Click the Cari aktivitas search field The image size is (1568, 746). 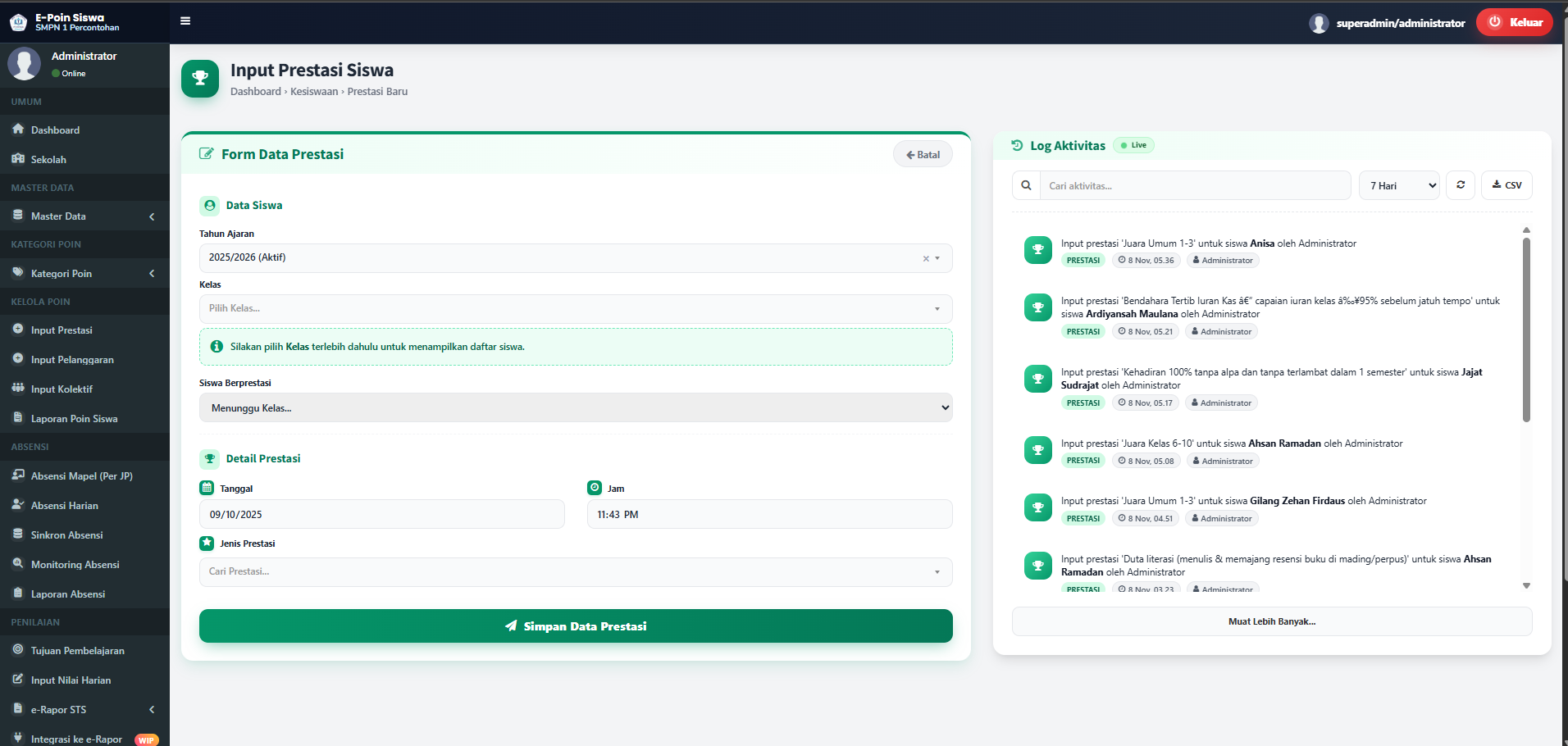tap(1193, 185)
